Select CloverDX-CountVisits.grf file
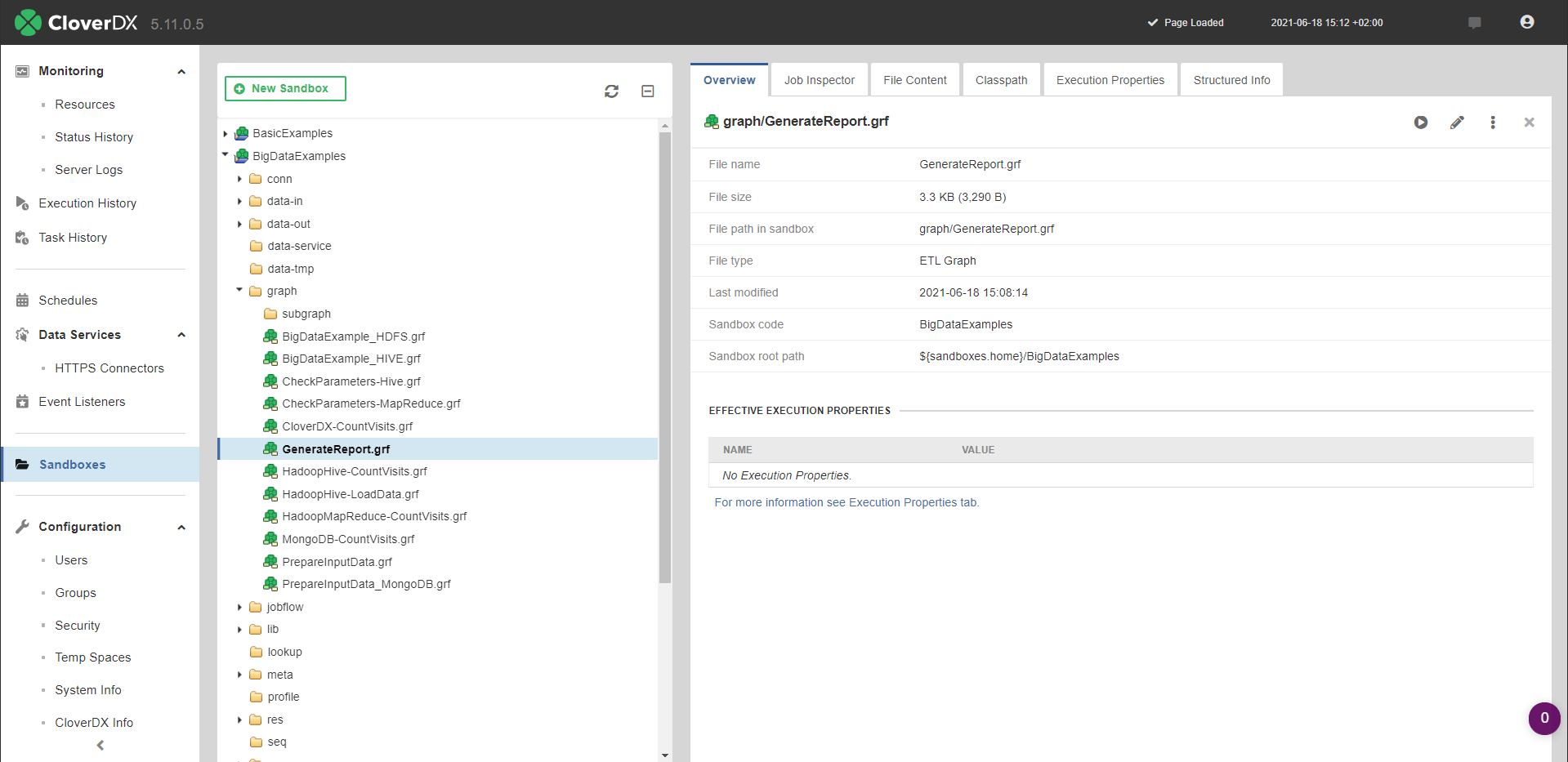This screenshot has width=1568, height=762. [x=347, y=426]
